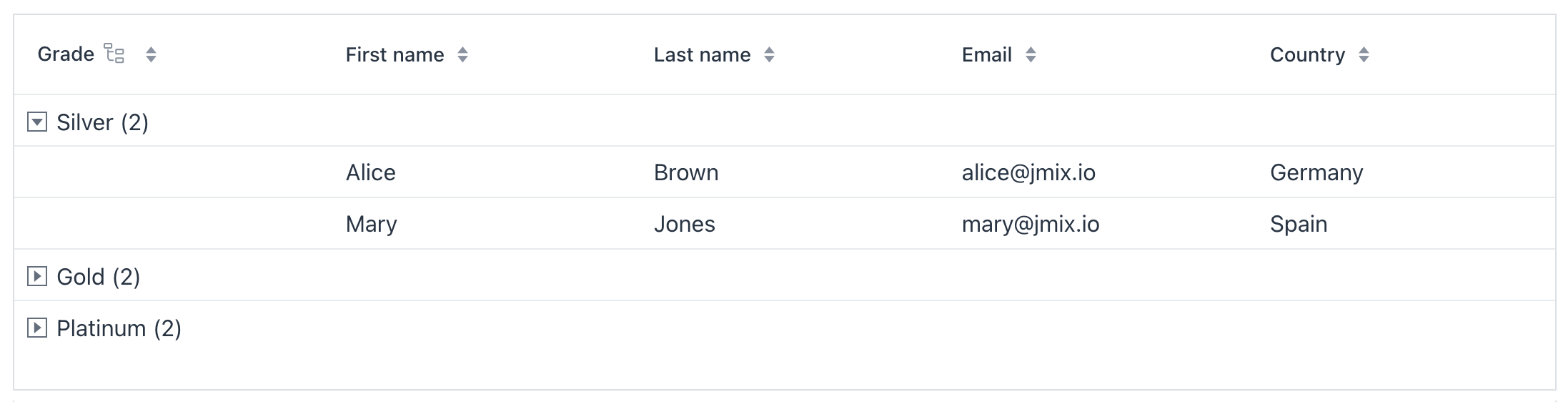
Task: Click the grouping icon beside Grade header
Action: pyautogui.click(x=114, y=54)
